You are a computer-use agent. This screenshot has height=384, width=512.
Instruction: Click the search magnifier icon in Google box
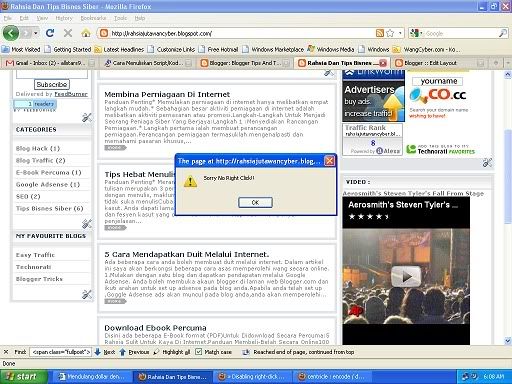click(x=502, y=33)
